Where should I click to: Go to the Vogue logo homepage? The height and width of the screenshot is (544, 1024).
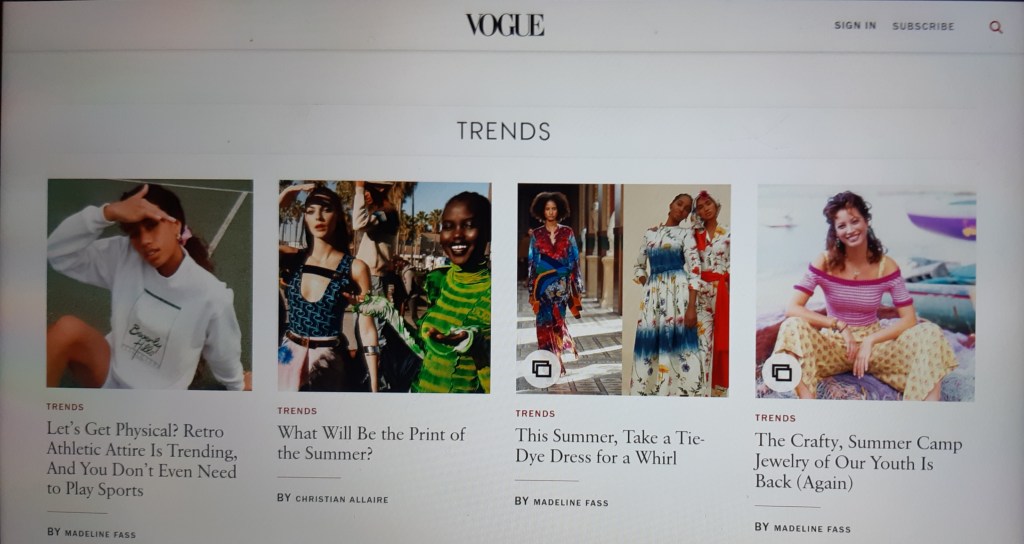pyautogui.click(x=505, y=25)
